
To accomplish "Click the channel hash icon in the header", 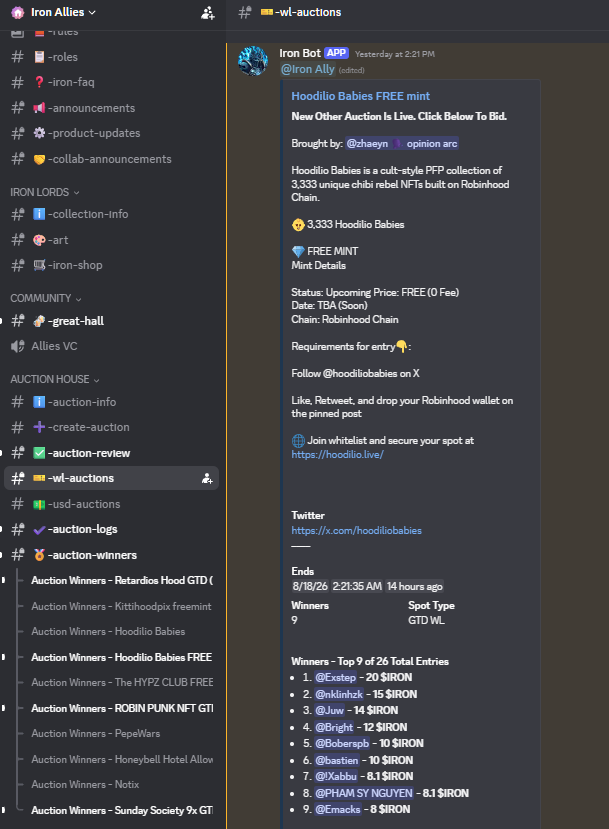I will pos(244,13).
